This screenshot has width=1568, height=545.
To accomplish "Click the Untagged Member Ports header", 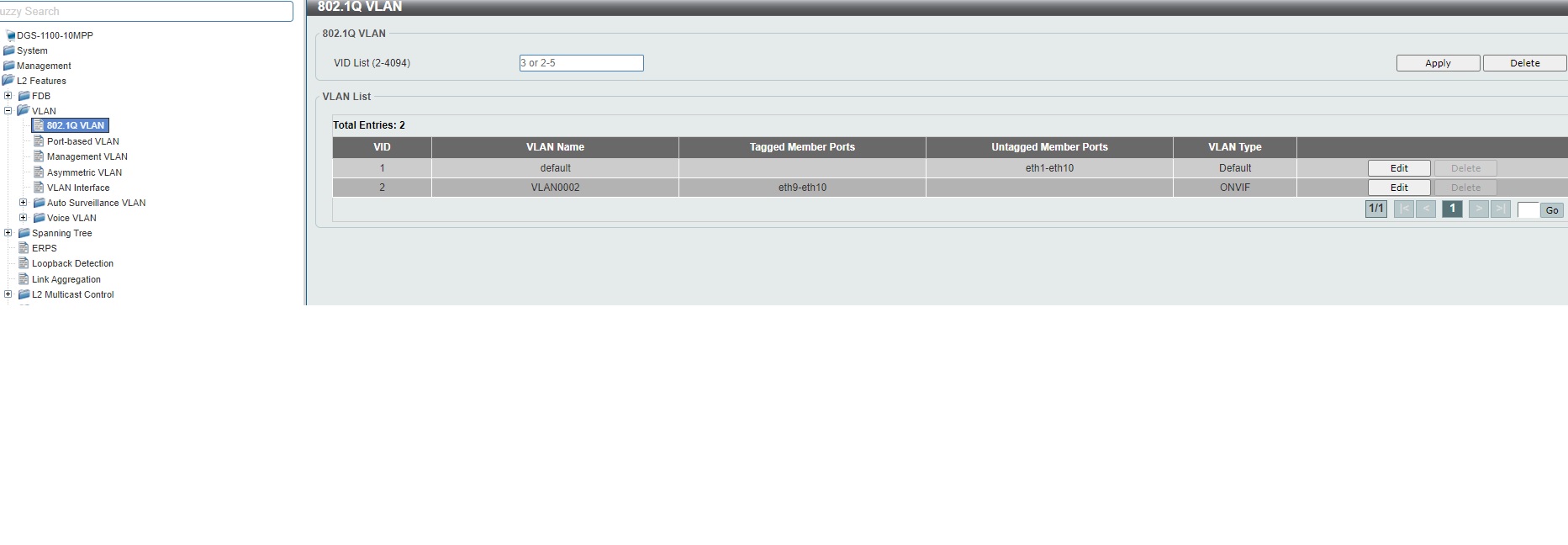I will pos(1049,147).
